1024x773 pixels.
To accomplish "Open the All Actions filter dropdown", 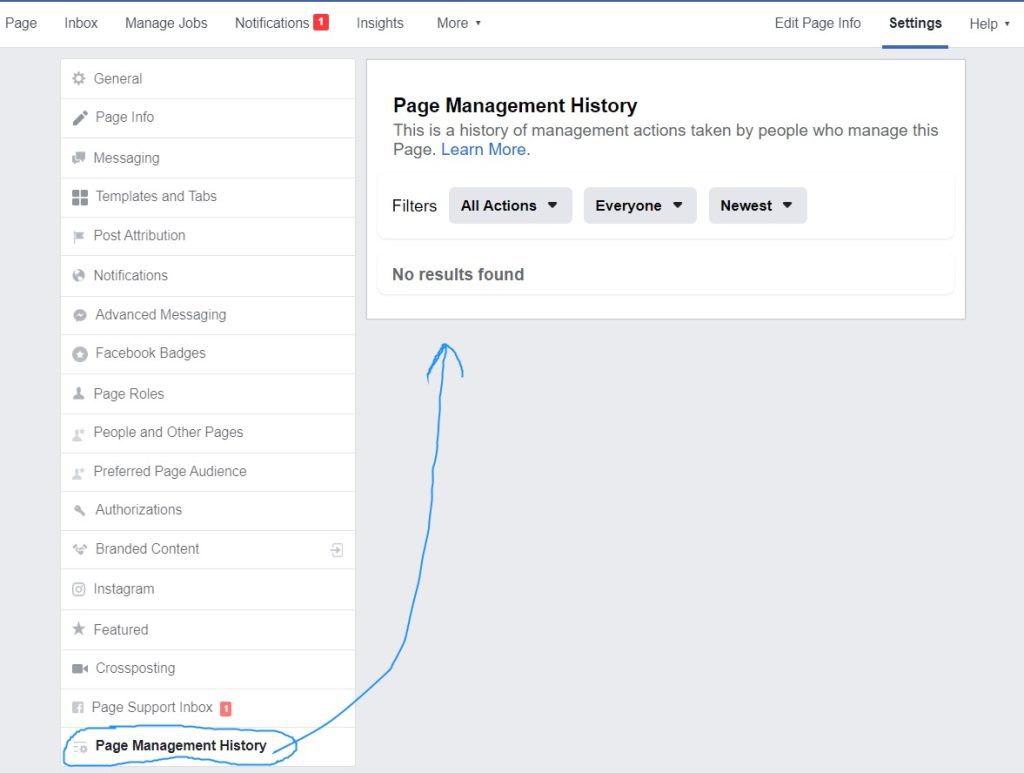I will pyautogui.click(x=510, y=206).
